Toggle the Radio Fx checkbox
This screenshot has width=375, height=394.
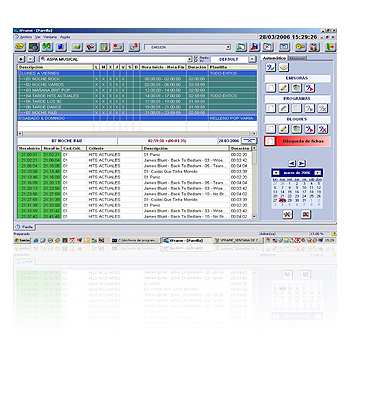coord(196,59)
